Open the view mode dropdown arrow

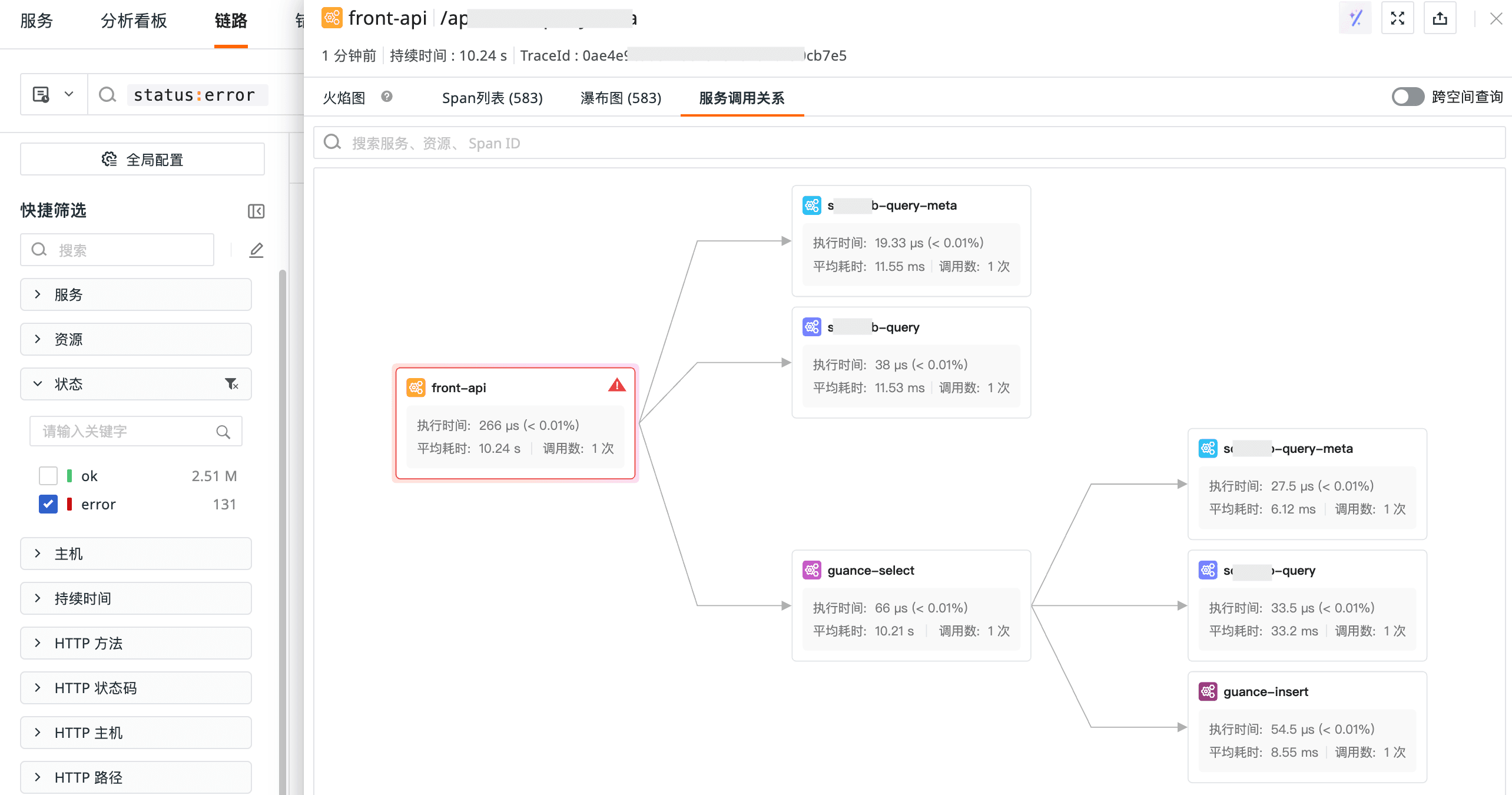coord(69,94)
